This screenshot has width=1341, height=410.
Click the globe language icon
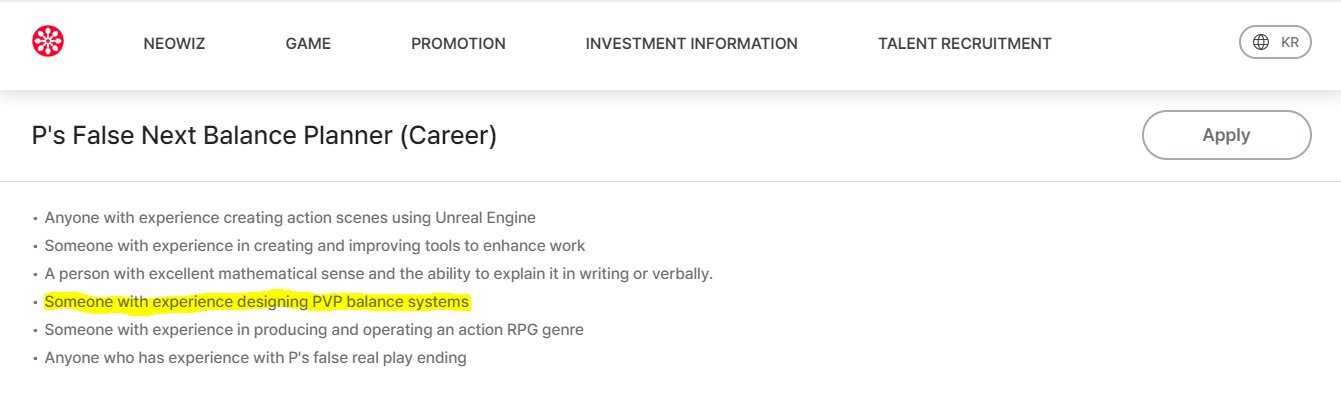[x=1261, y=42]
